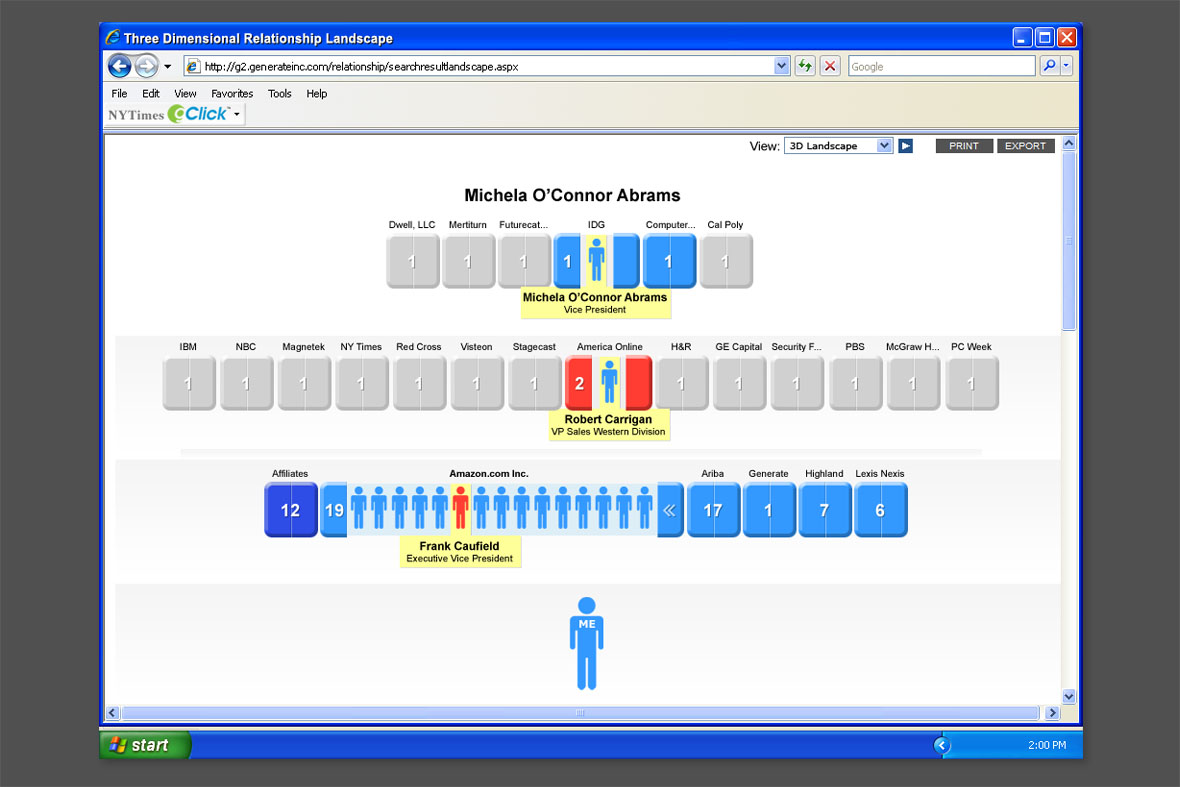The height and width of the screenshot is (787, 1180).
Task: Select the Mertiturn company tile
Action: [x=468, y=261]
